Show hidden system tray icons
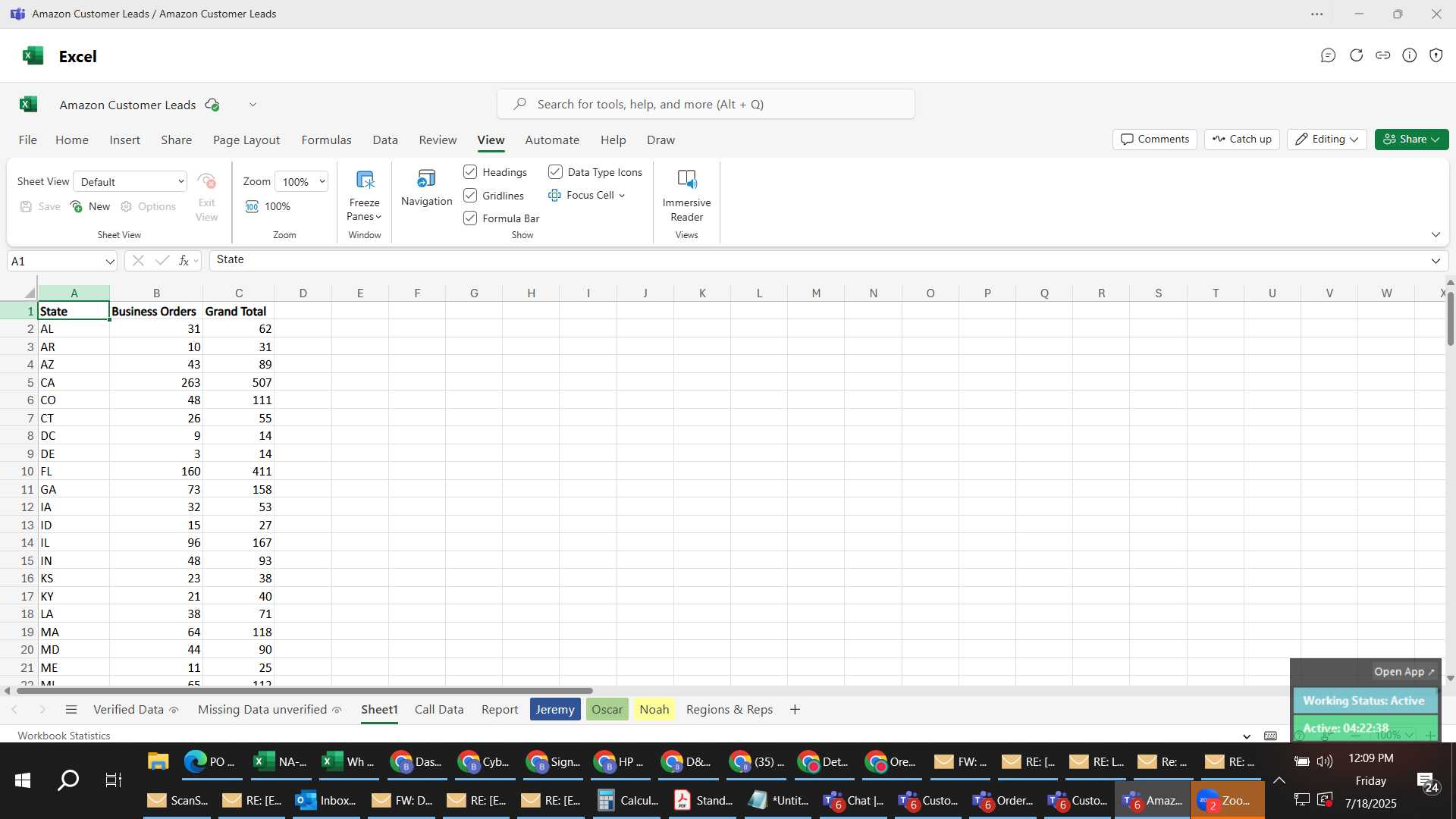Viewport: 1456px width, 819px height. [1279, 780]
